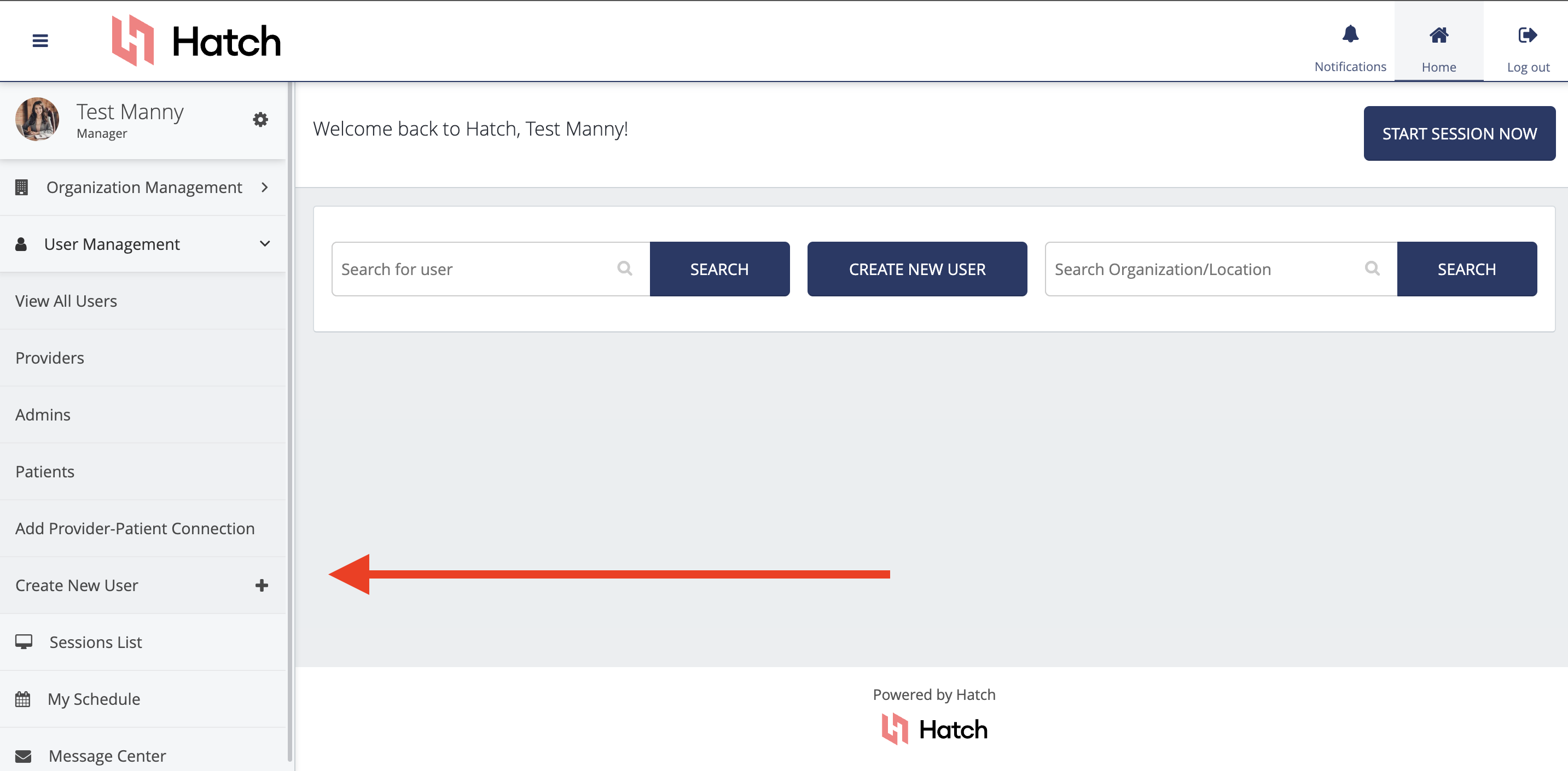This screenshot has height=771, width=1568.
Task: Go to Home via house icon
Action: coord(1438,36)
